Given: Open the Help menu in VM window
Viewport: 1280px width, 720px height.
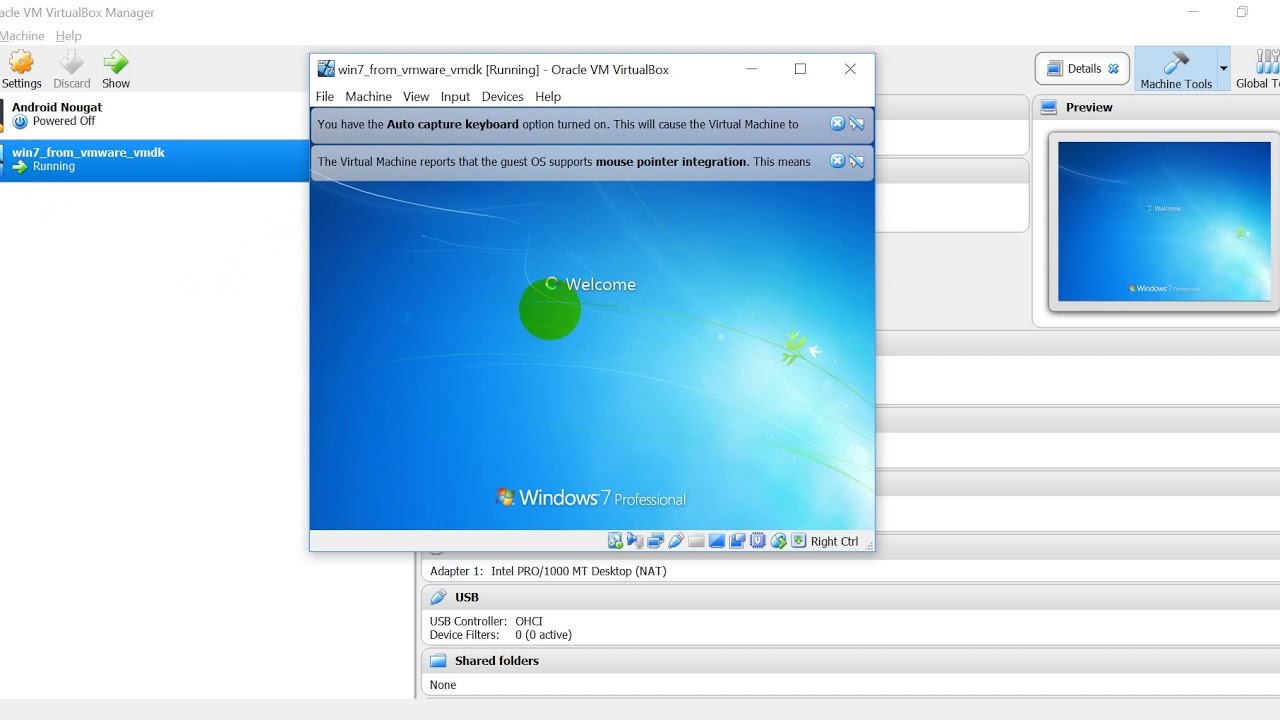Looking at the screenshot, I should point(548,97).
